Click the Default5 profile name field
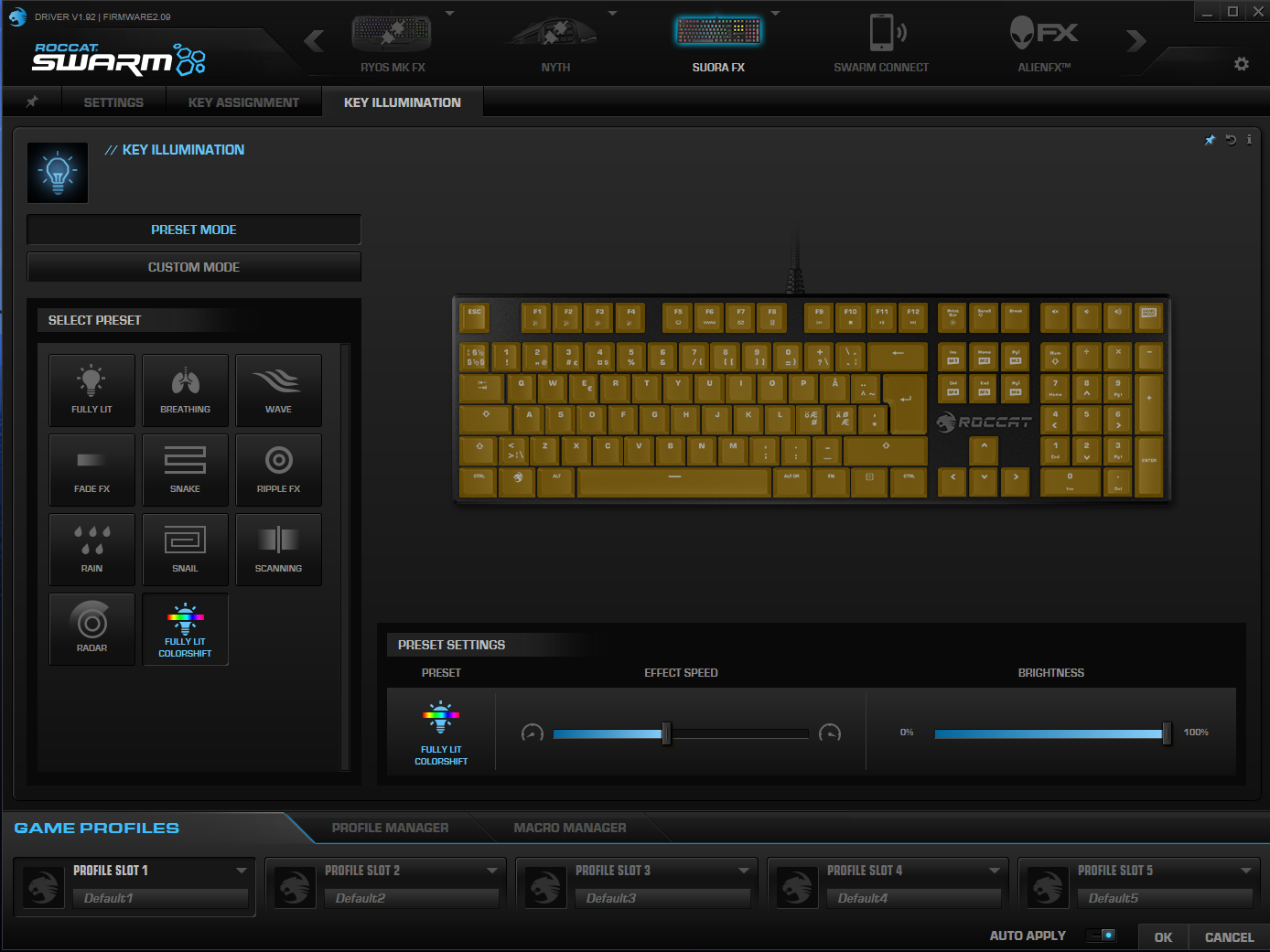Screen dimensions: 1270x952 (1165, 898)
